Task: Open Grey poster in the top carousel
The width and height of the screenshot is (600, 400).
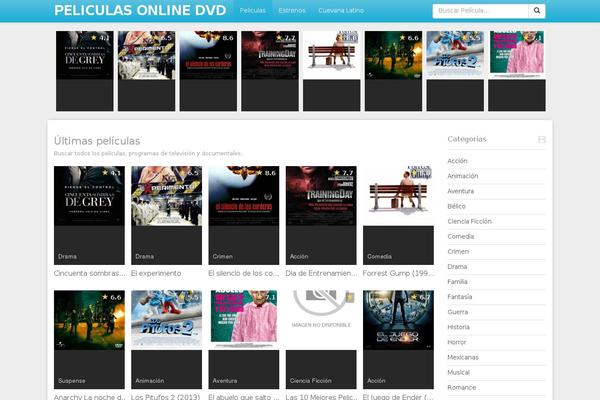Action: point(85,71)
